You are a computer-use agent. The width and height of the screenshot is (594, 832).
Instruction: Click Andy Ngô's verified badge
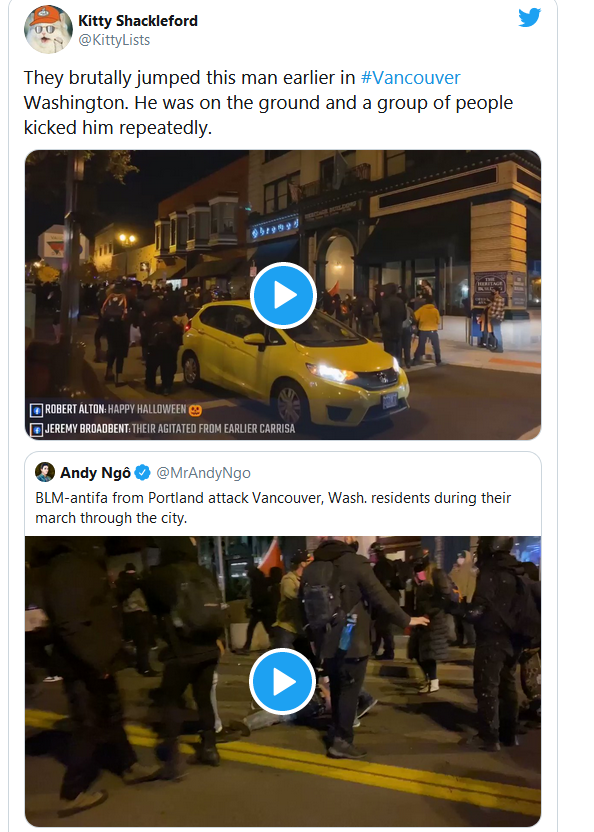tap(142, 472)
